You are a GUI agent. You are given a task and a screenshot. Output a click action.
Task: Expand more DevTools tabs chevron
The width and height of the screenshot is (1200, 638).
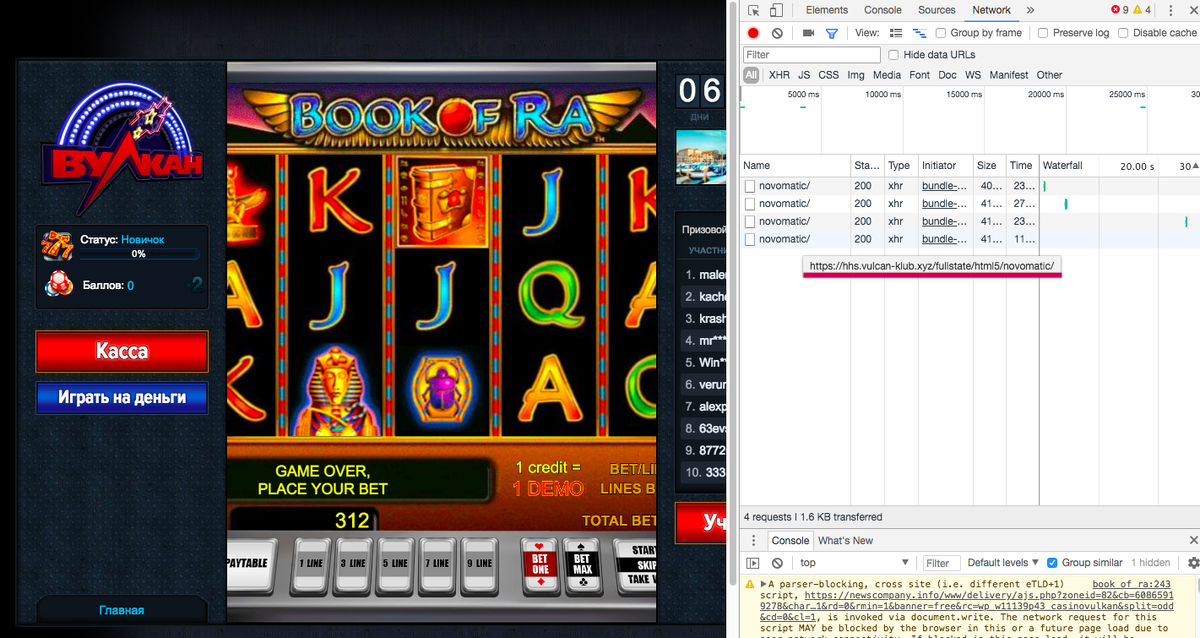pos(1030,10)
